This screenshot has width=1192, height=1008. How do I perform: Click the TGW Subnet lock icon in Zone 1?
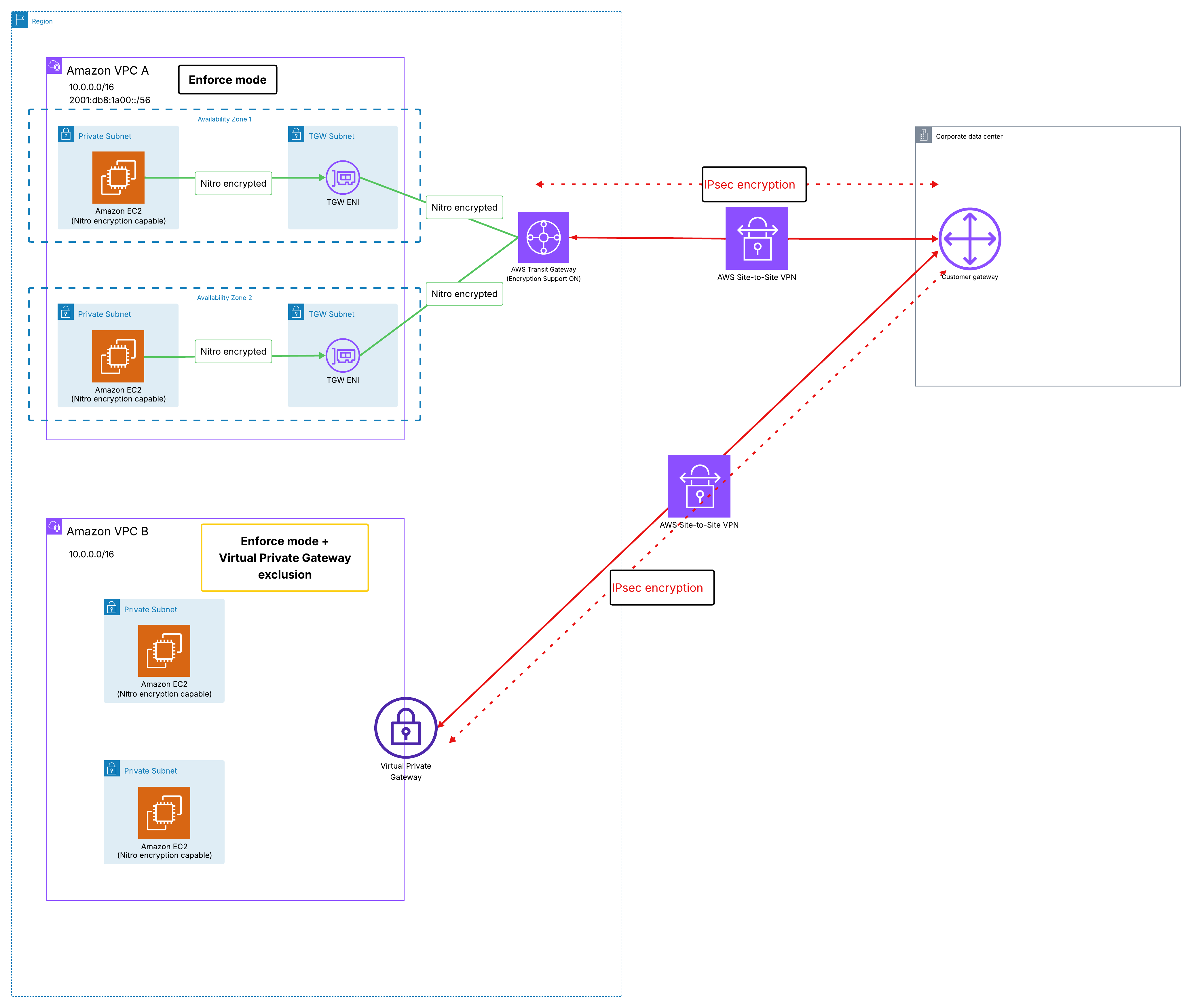tap(296, 134)
